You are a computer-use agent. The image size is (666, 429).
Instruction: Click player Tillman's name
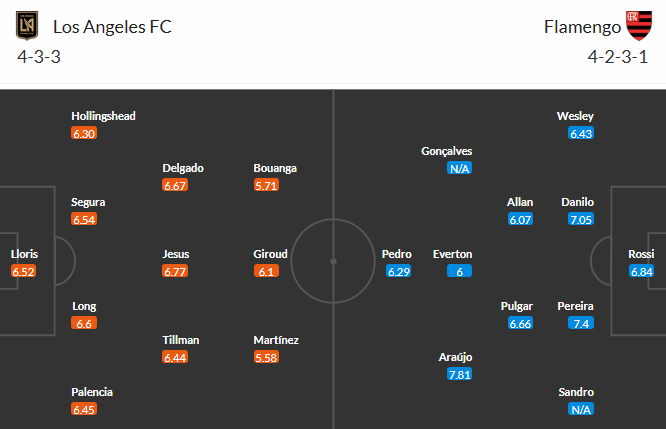(180, 340)
